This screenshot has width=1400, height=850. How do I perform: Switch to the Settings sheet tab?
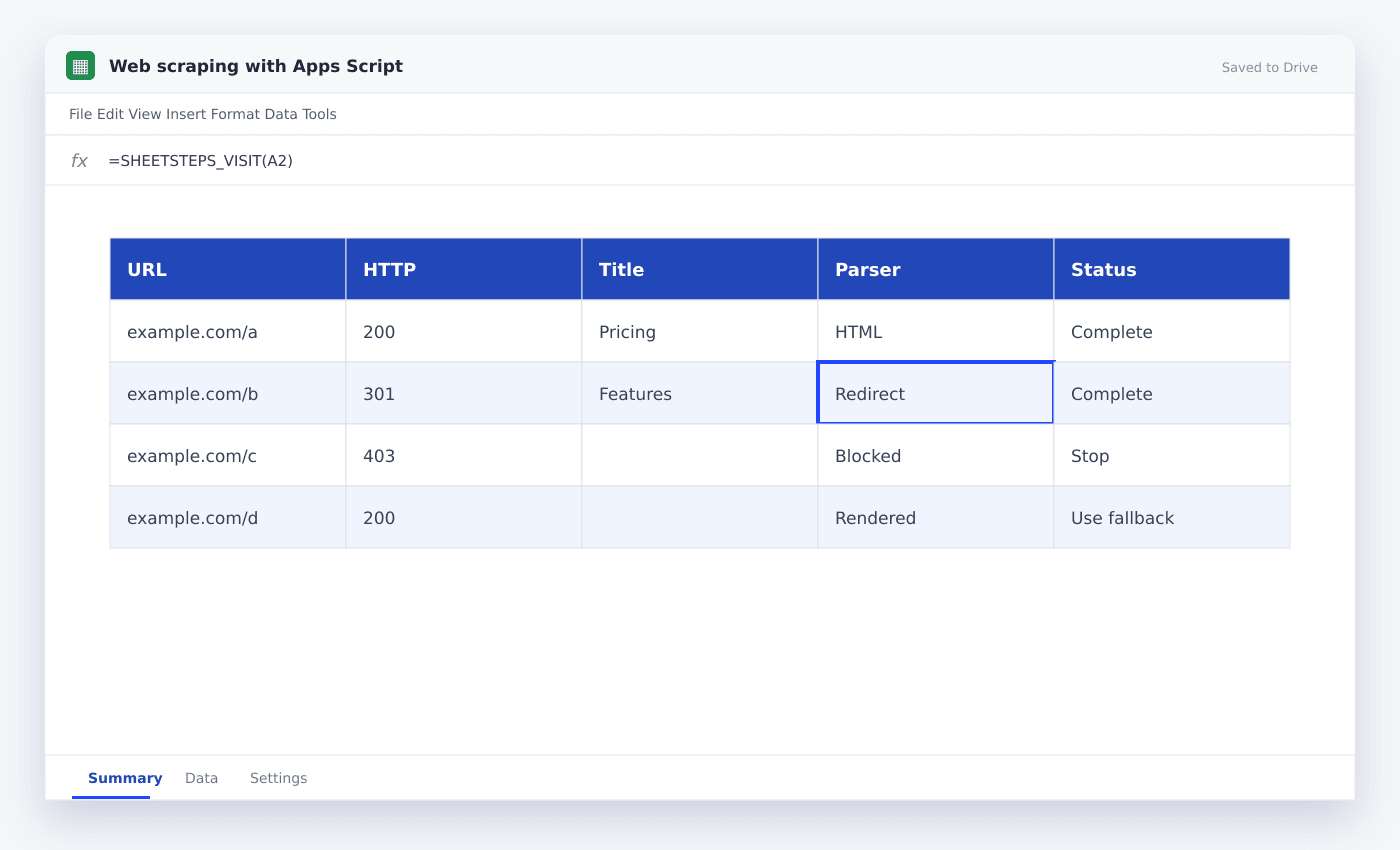(x=278, y=778)
